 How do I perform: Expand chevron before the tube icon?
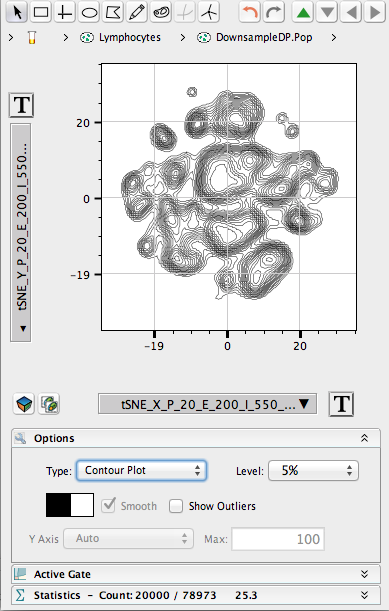(11, 37)
